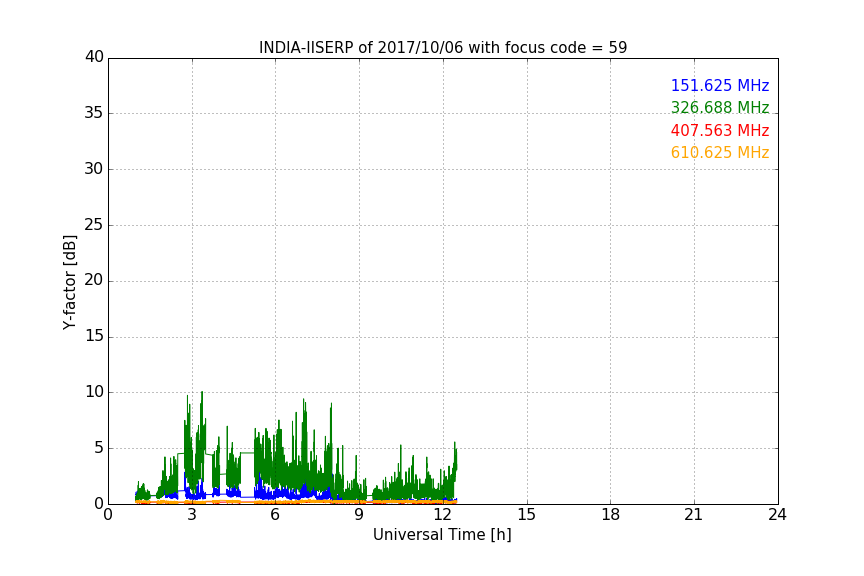Viewport: 864px width, 576px height.
Task: Click the y-axis tick label 40
Action: (94, 57)
